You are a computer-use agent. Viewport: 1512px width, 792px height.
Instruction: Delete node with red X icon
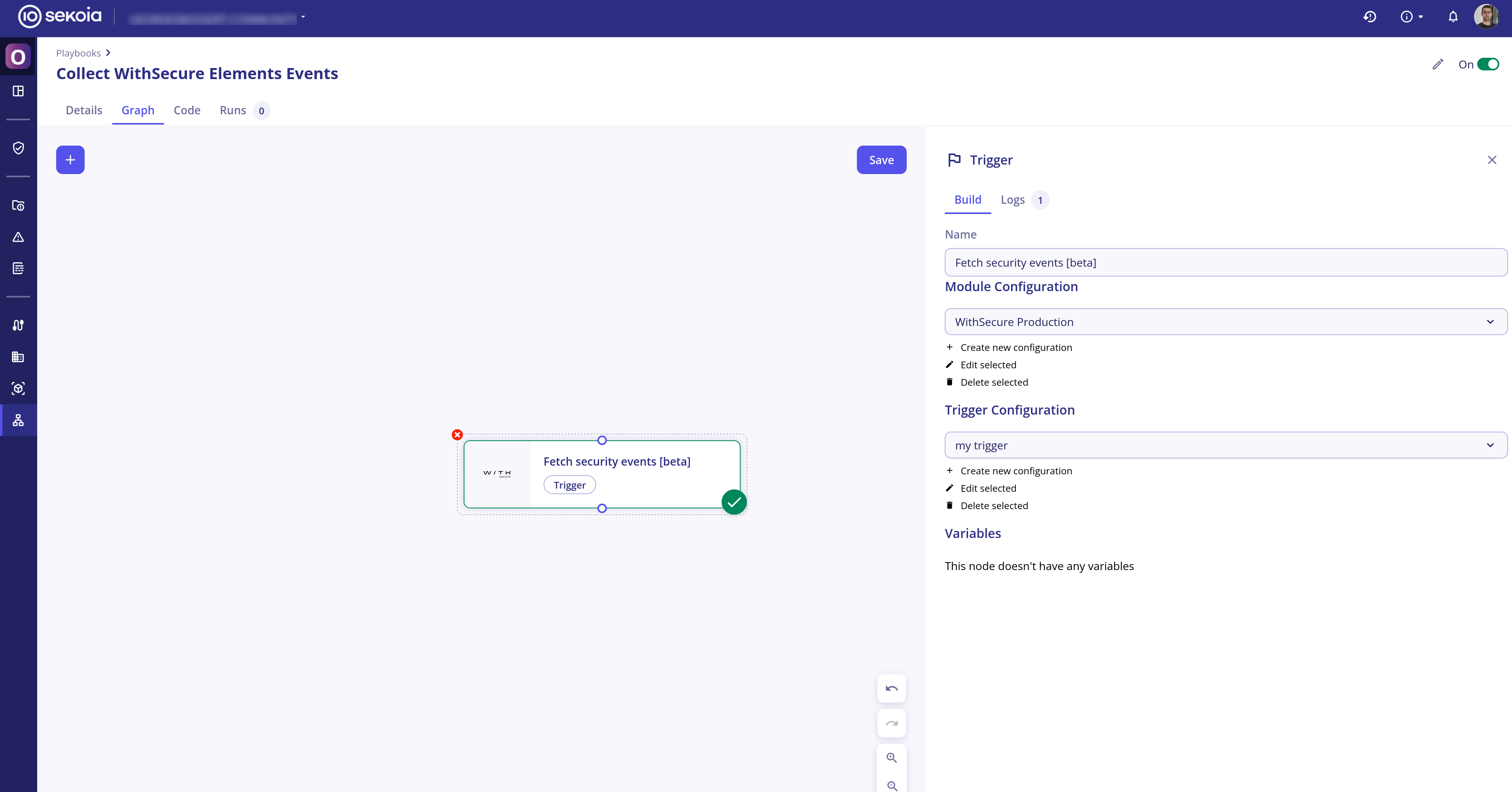[457, 434]
